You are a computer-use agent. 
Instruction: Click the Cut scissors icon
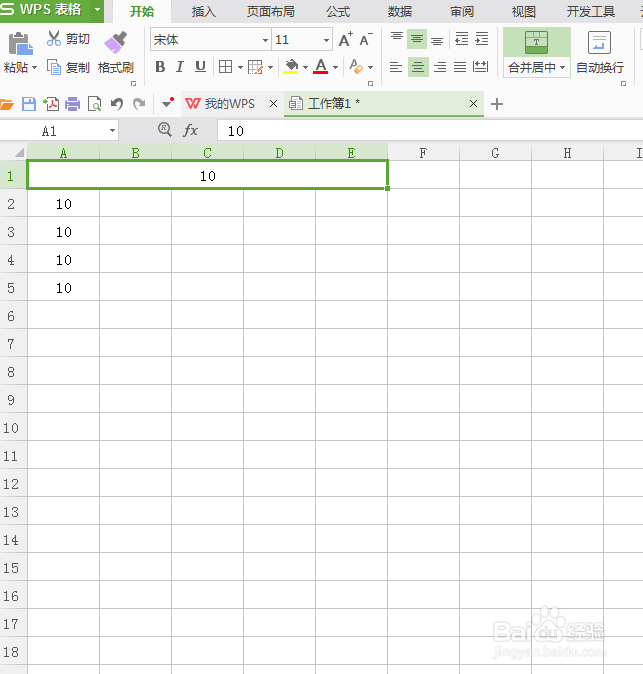[x=54, y=38]
